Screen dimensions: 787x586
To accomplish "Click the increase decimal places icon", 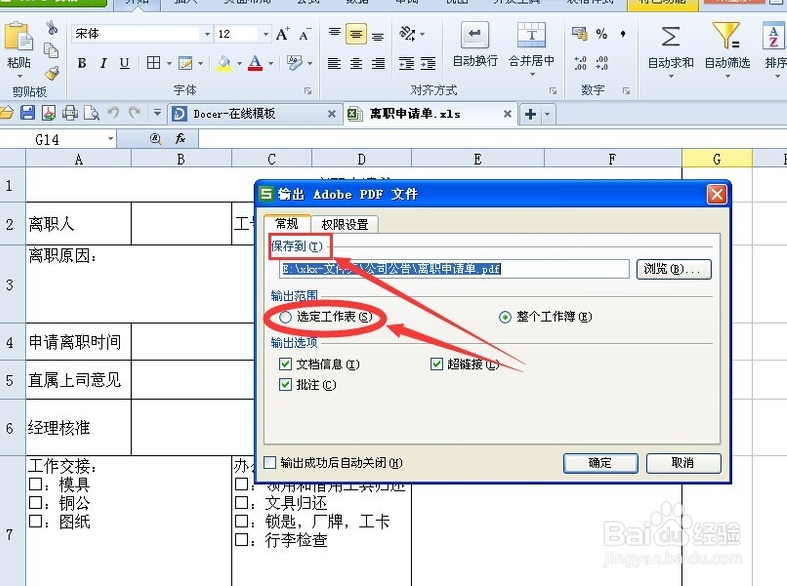I will tap(580, 63).
